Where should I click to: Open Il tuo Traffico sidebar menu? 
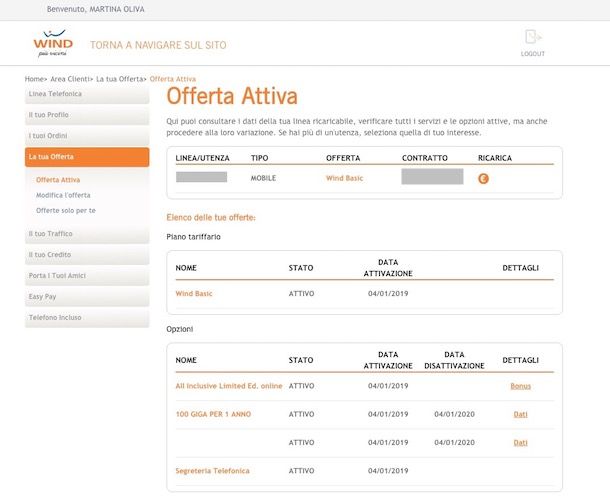pyautogui.click(x=87, y=234)
